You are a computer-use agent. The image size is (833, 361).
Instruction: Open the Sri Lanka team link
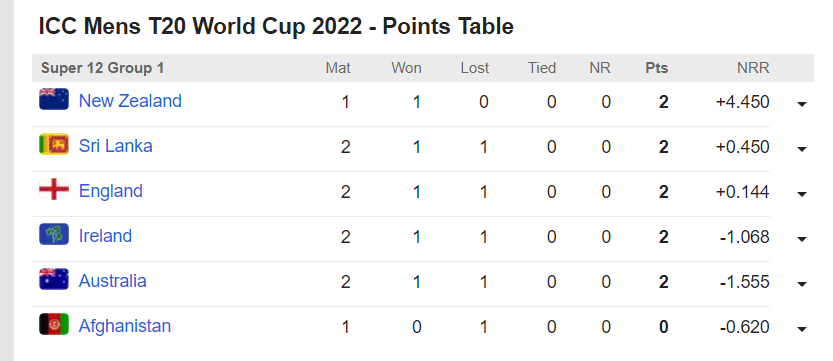115,145
